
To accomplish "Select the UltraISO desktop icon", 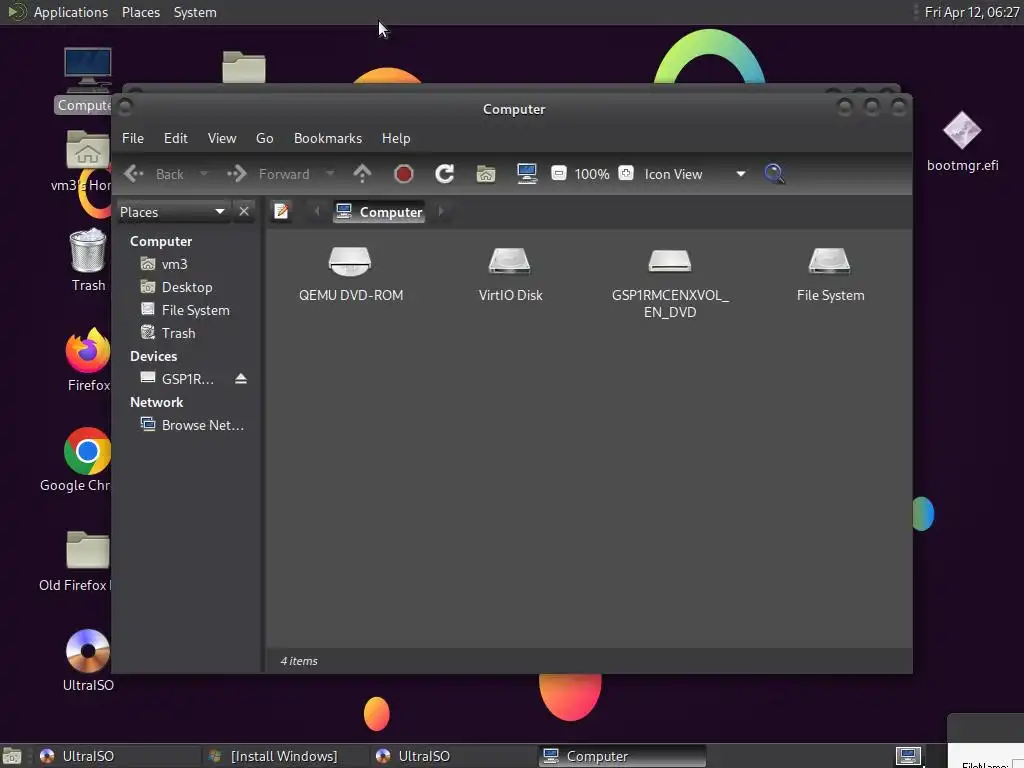I will [88, 660].
